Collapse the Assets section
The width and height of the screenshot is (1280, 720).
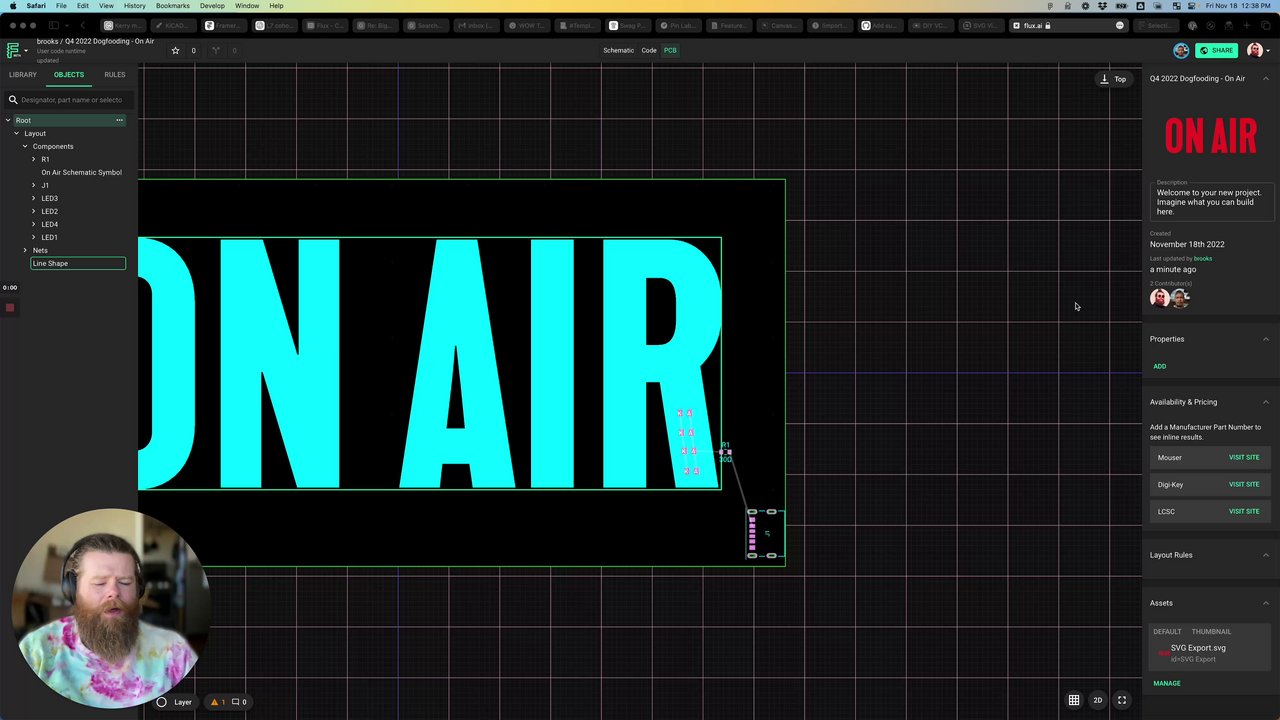pos(1266,603)
